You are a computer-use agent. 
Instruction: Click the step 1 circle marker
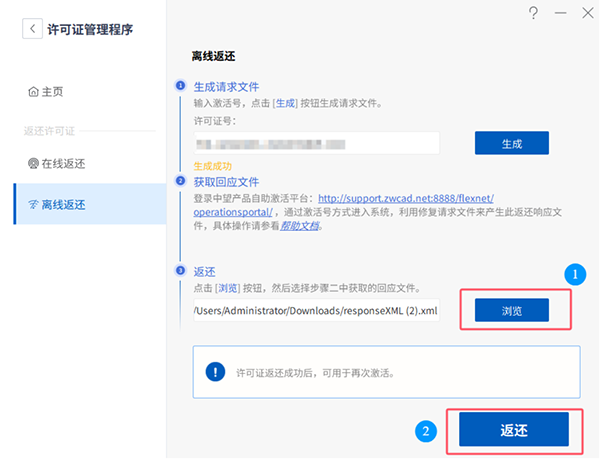(x=180, y=85)
